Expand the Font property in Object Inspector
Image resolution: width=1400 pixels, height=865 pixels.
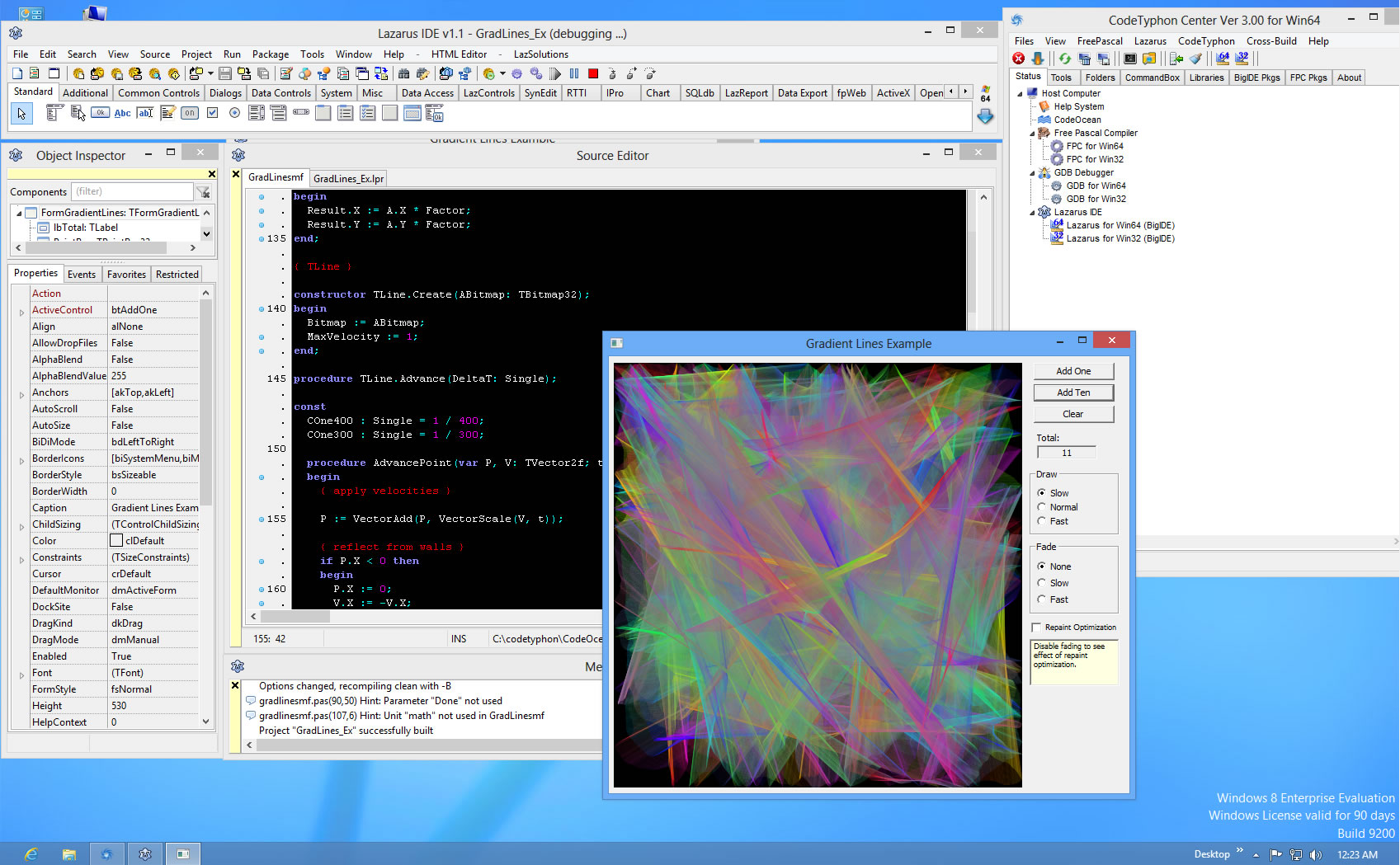[x=21, y=675]
